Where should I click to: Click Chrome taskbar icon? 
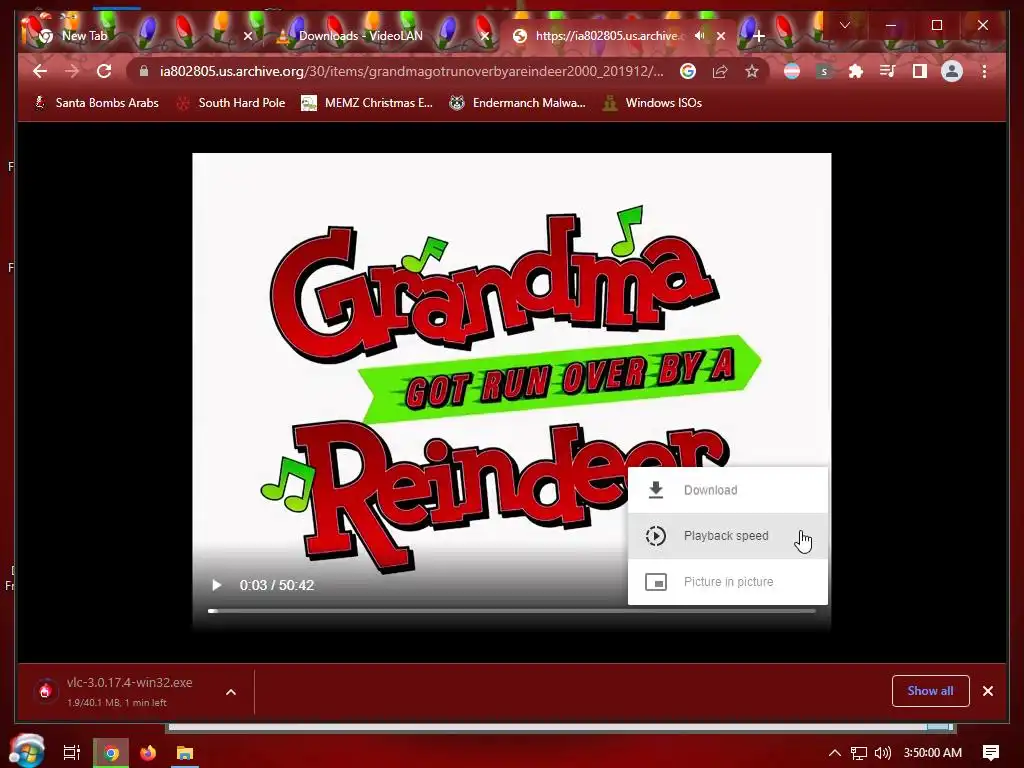(111, 753)
